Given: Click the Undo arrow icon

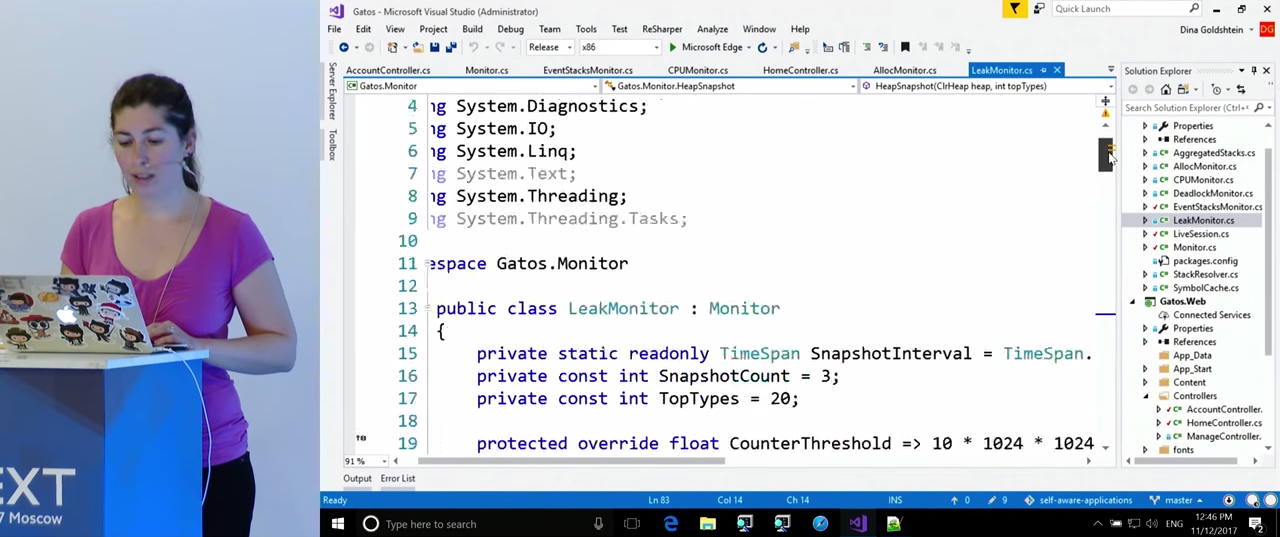Looking at the screenshot, I should coord(474,47).
